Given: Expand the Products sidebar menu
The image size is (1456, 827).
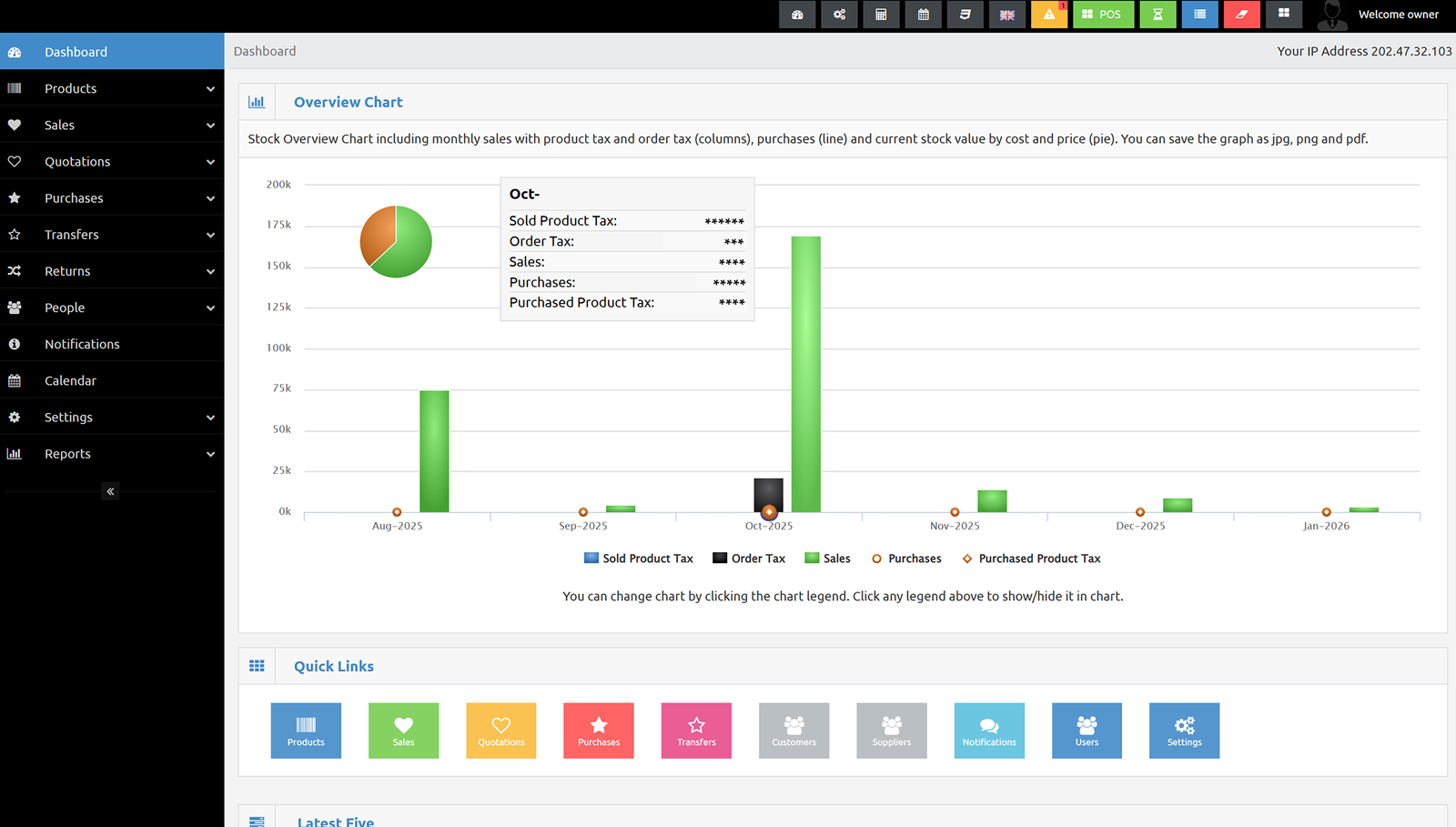Looking at the screenshot, I should pyautogui.click(x=112, y=88).
